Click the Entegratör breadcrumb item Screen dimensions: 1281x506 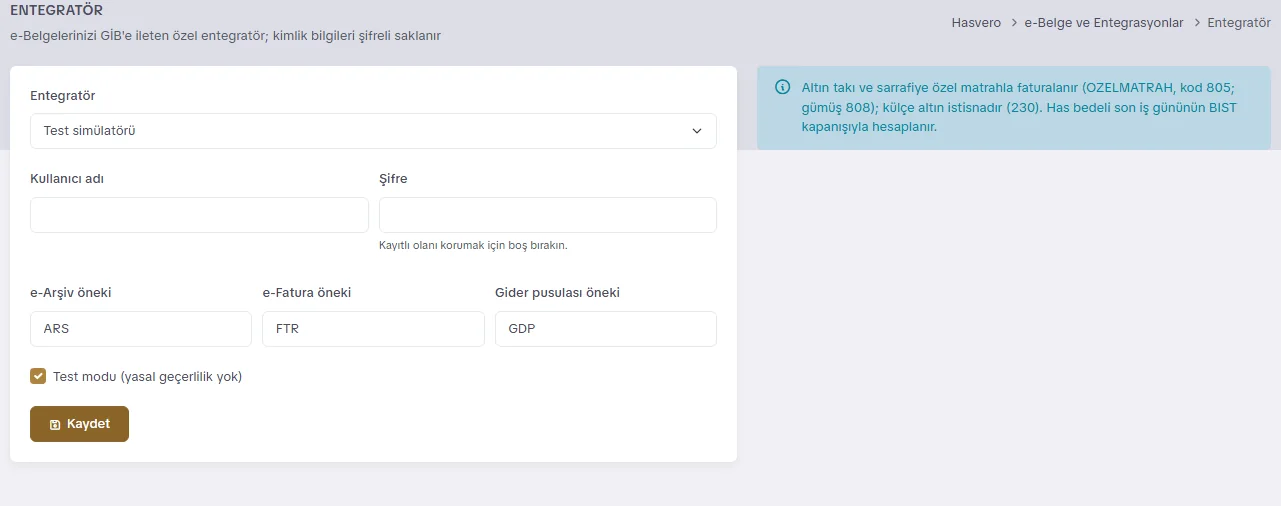point(1239,22)
